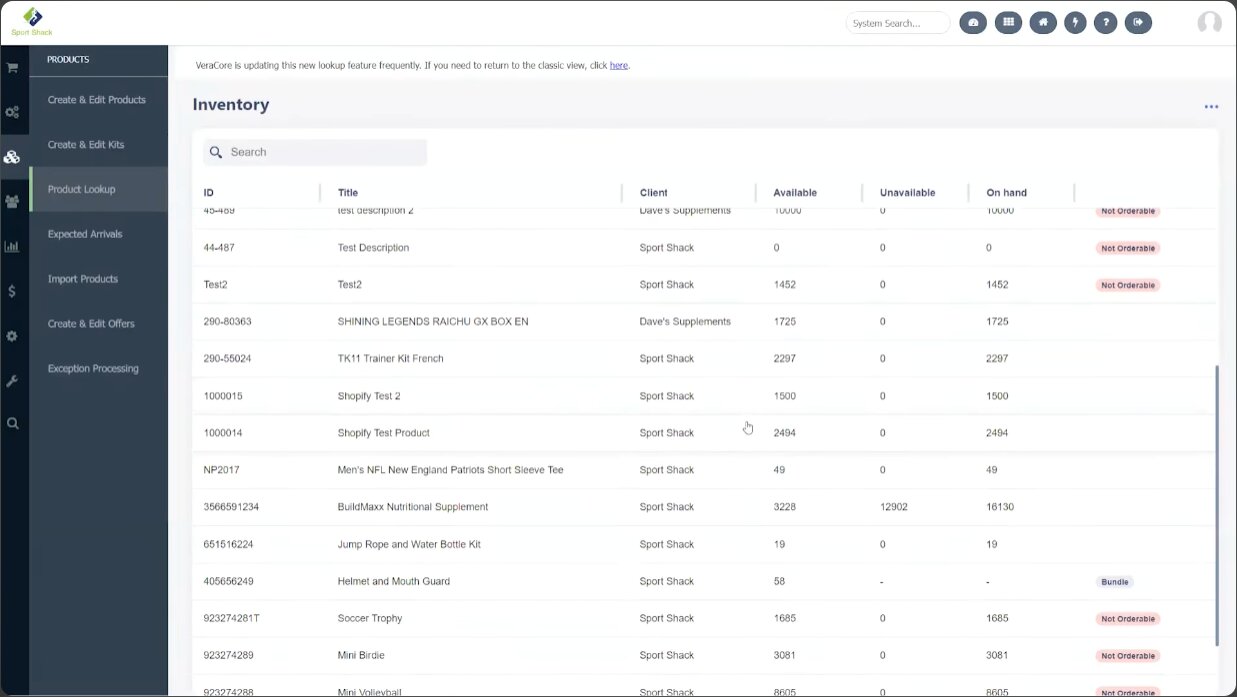Open Expected Arrivals in Products menu

pyautogui.click(x=85, y=234)
